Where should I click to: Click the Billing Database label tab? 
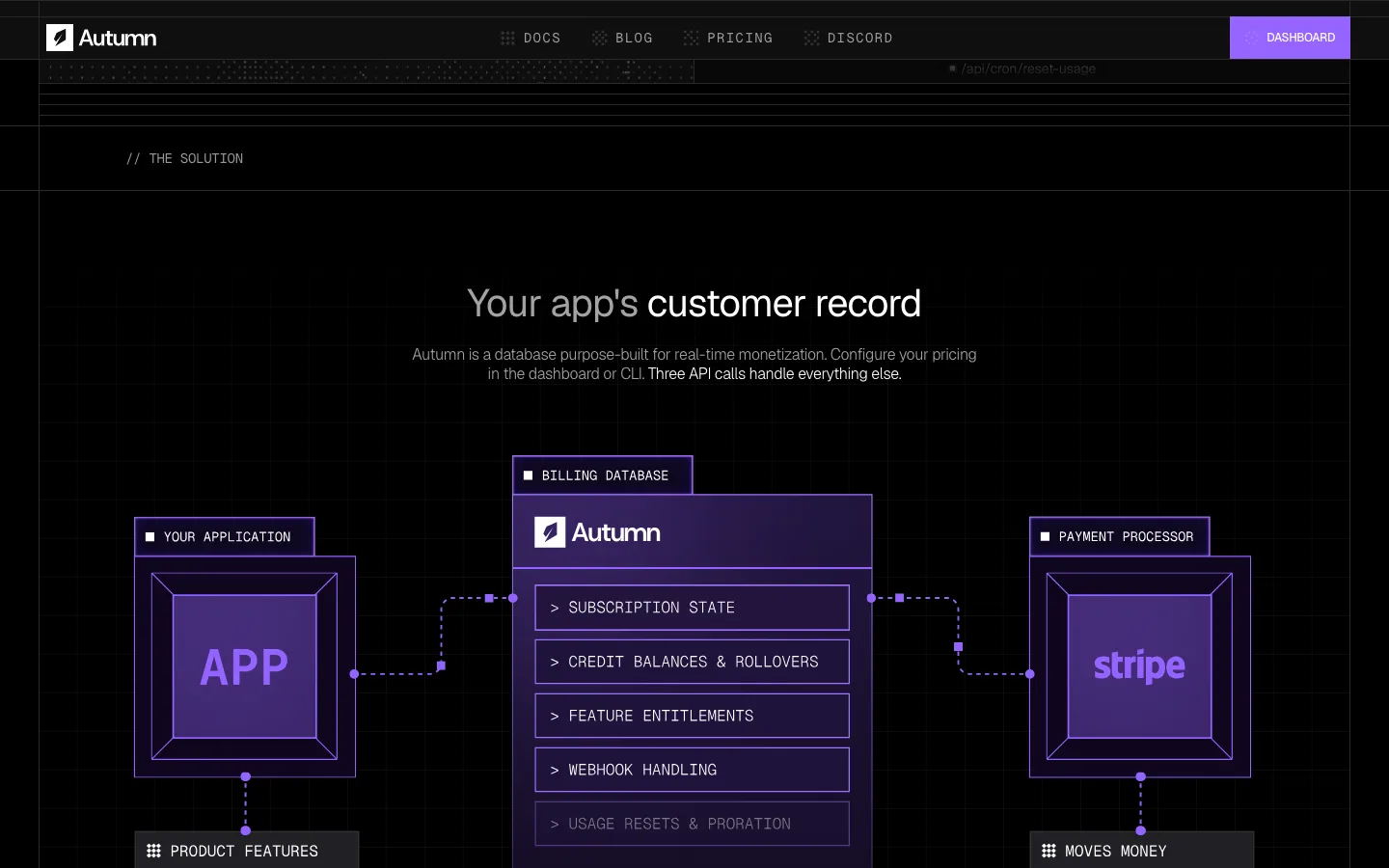pyautogui.click(x=603, y=475)
